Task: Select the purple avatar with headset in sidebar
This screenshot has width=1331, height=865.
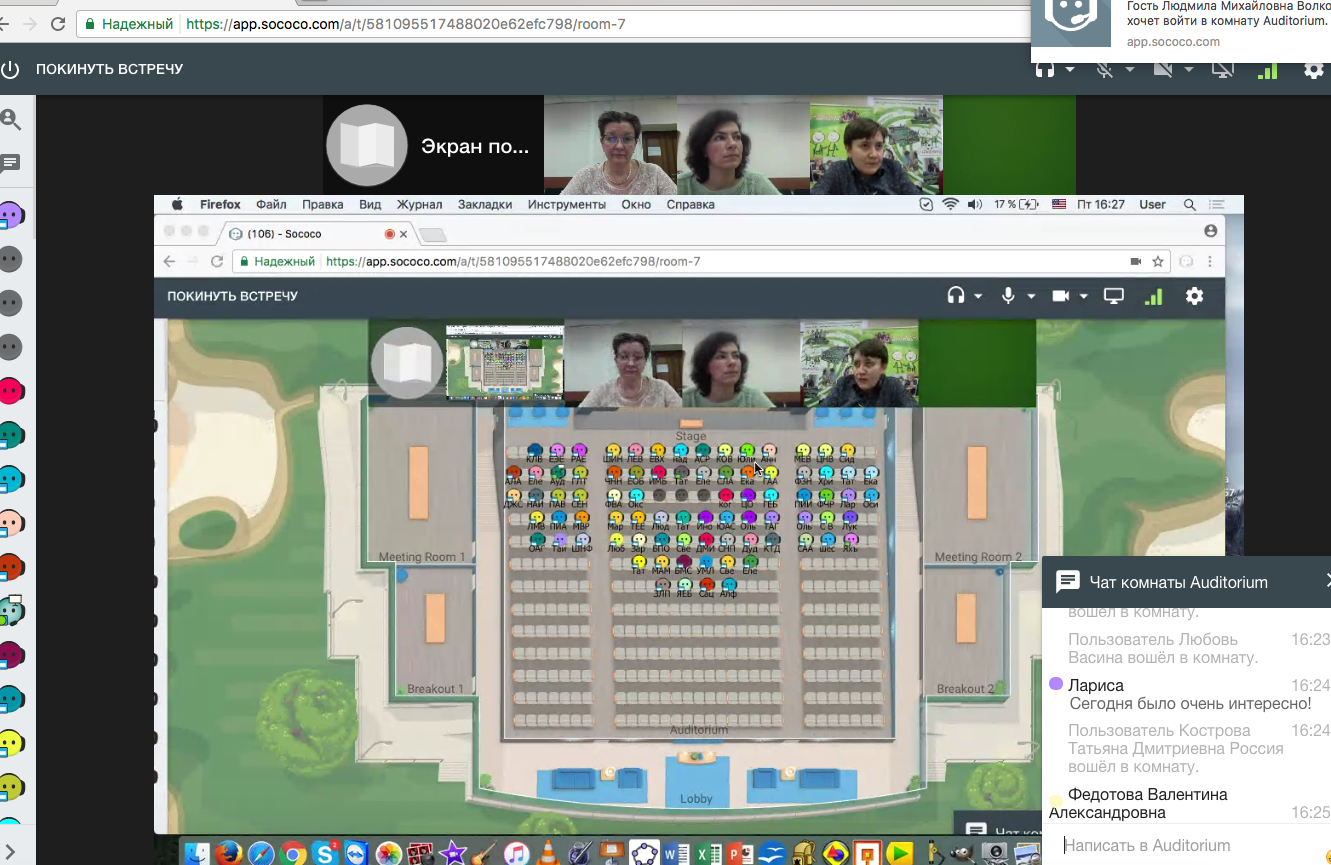Action: [11, 215]
